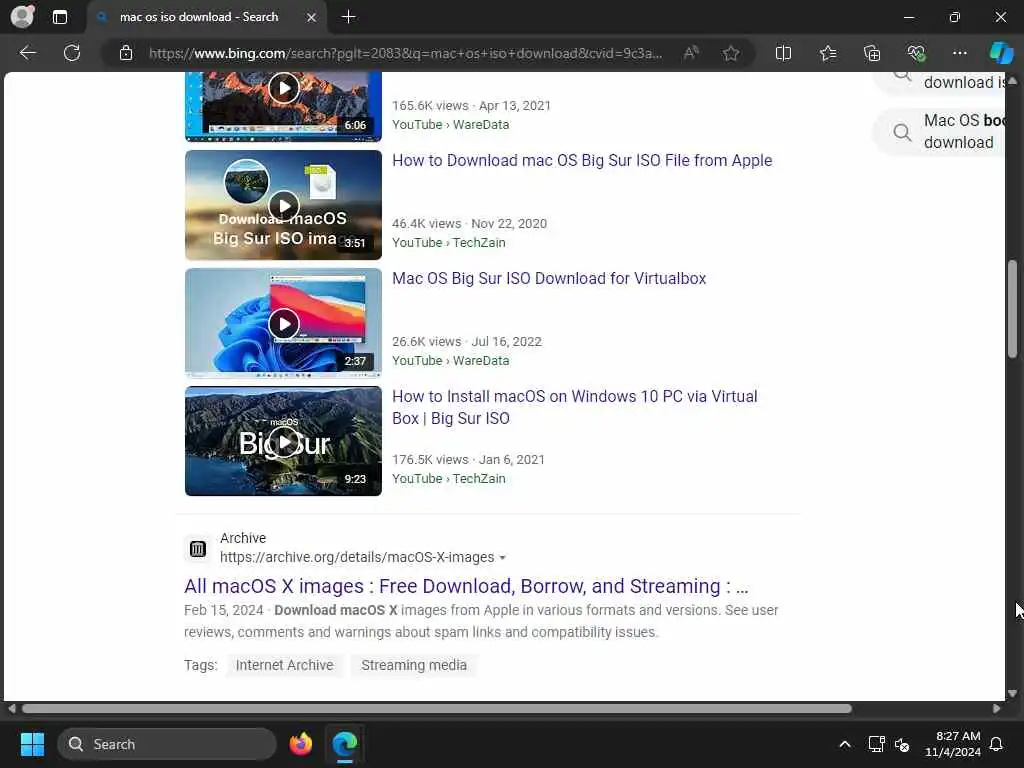Click the 'Mac OS boo download' related search
This screenshot has height=768, width=1024.
coord(940,131)
